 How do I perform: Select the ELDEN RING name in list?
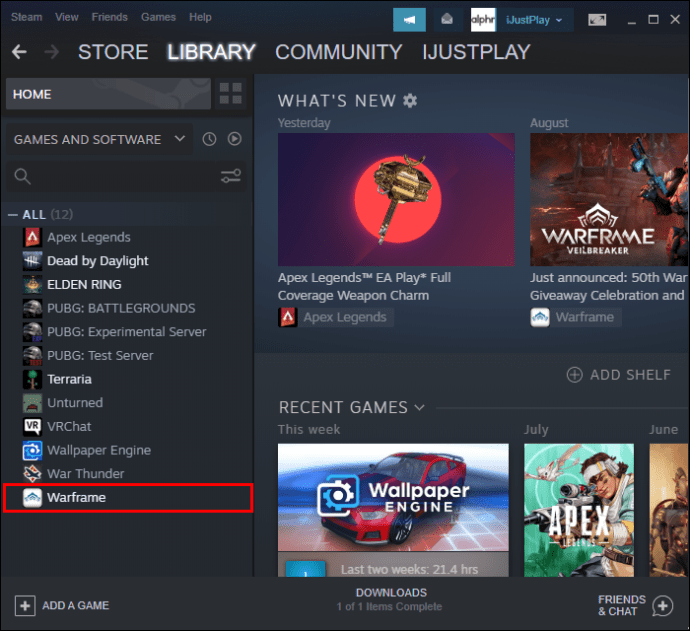pos(84,285)
